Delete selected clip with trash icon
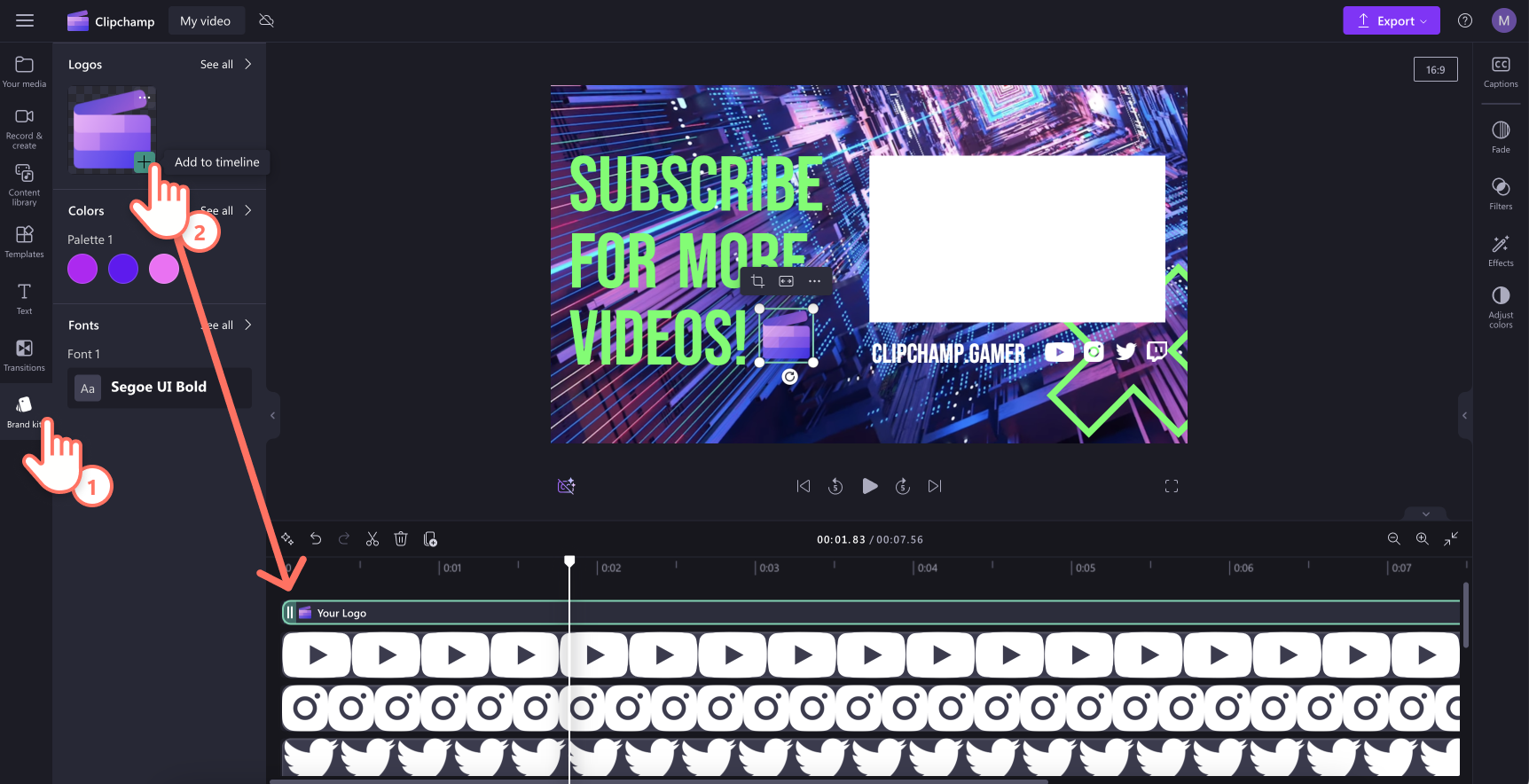Screen dimensions: 1529x784 point(401,539)
